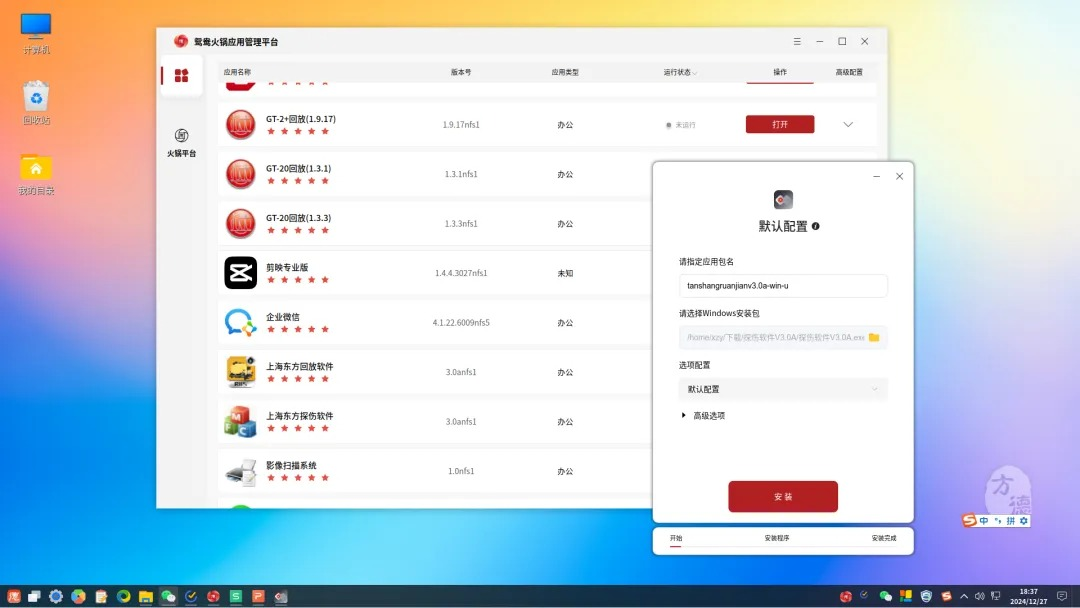Open the hamburger menu in the title bar
Screen dimensions: 1080x608
[797, 41]
